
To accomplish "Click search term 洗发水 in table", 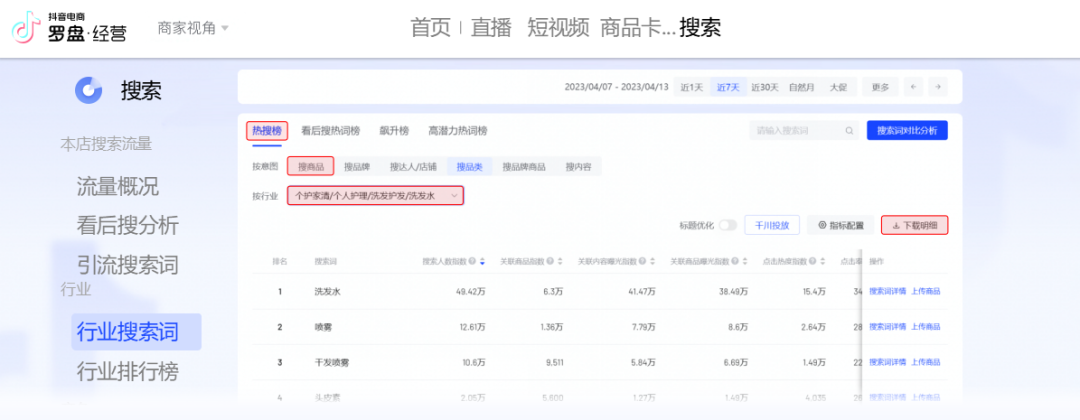I will point(327,292).
